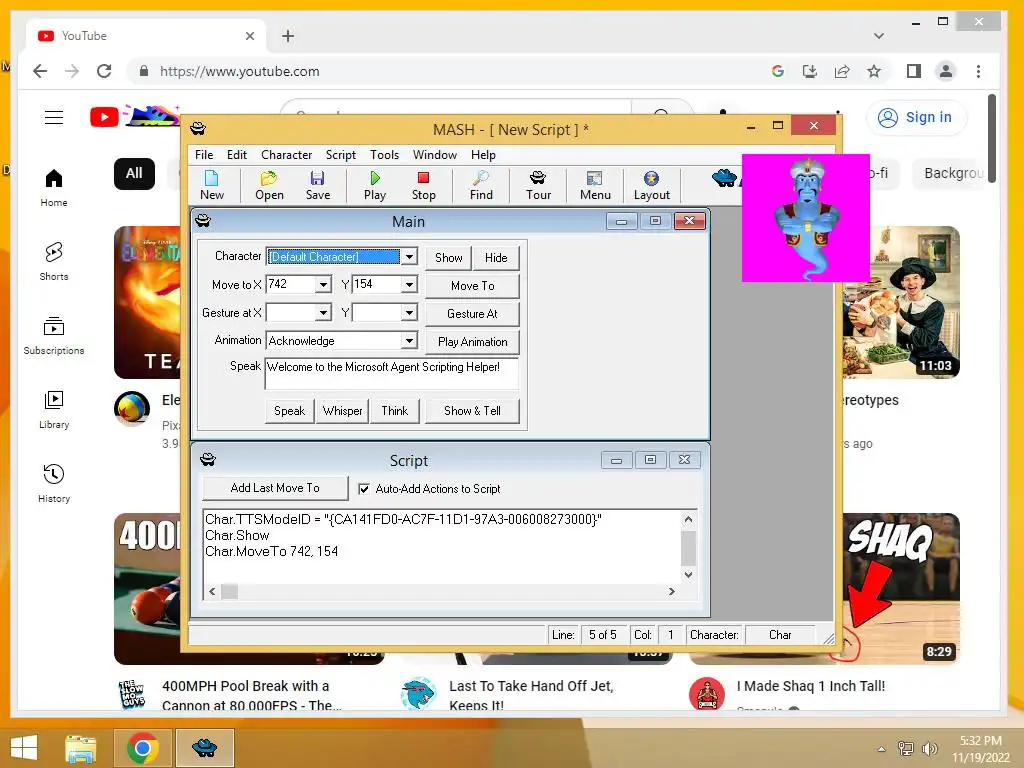Open the Chrome three-dot menu
Viewport: 1024px width, 768px height.
(x=978, y=71)
